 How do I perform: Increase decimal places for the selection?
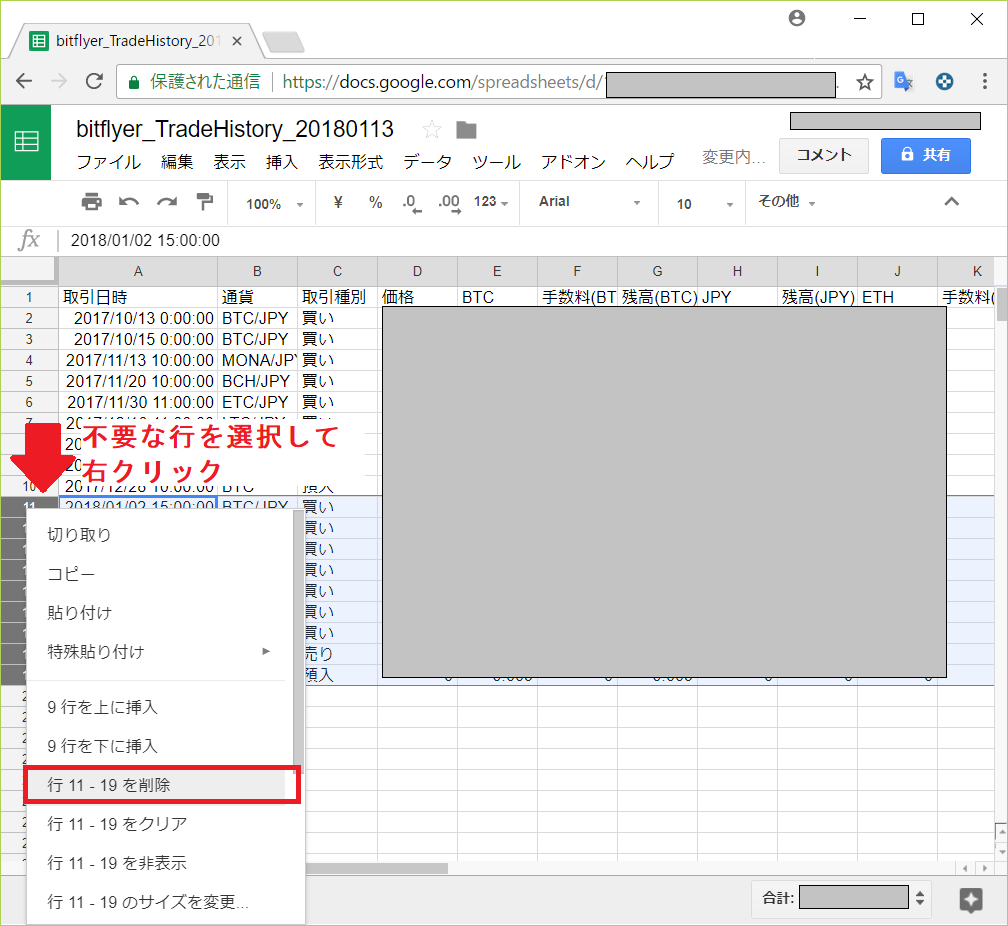coord(448,202)
